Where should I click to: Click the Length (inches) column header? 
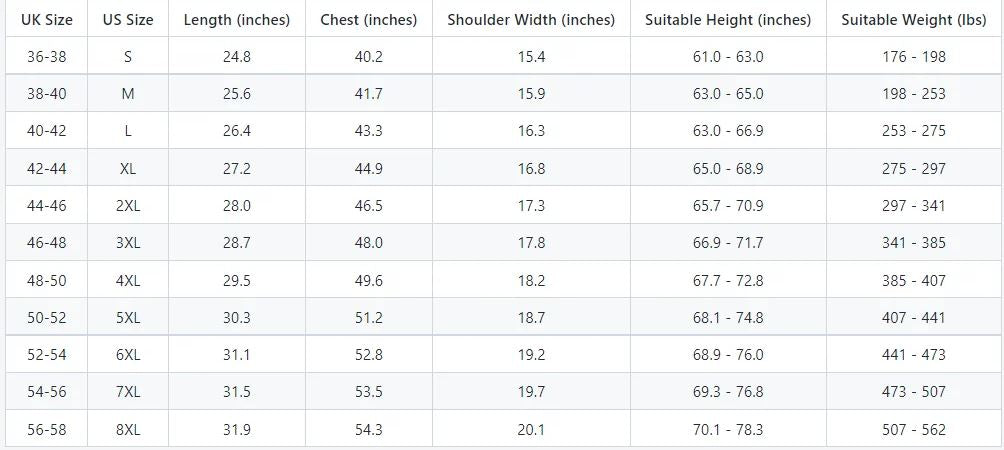(x=237, y=20)
